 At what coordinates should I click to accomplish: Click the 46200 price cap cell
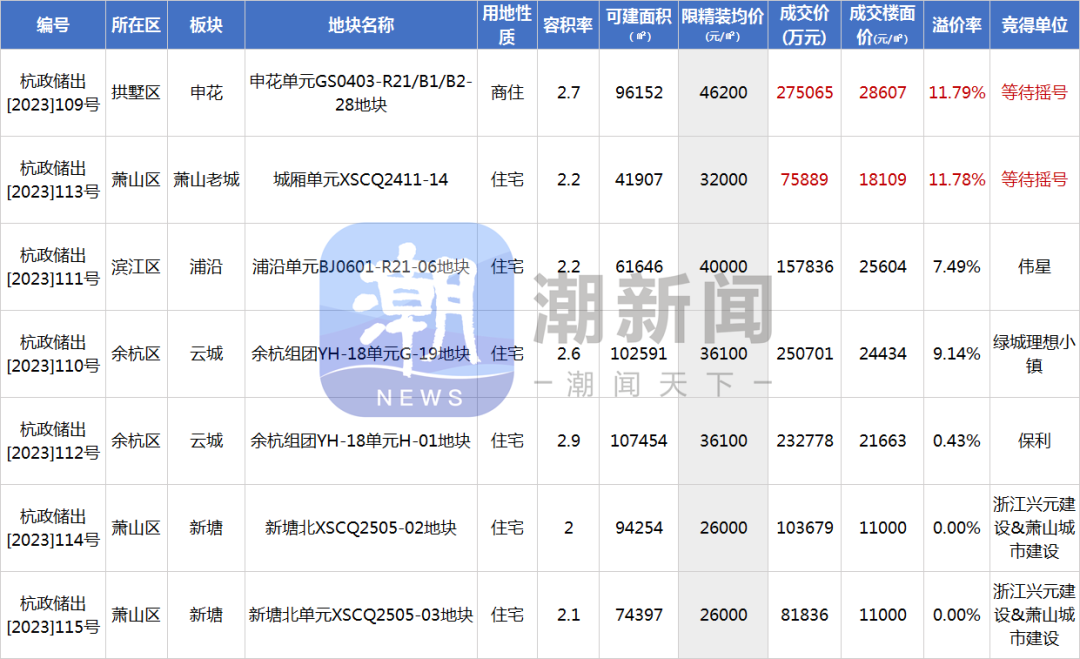coord(723,92)
